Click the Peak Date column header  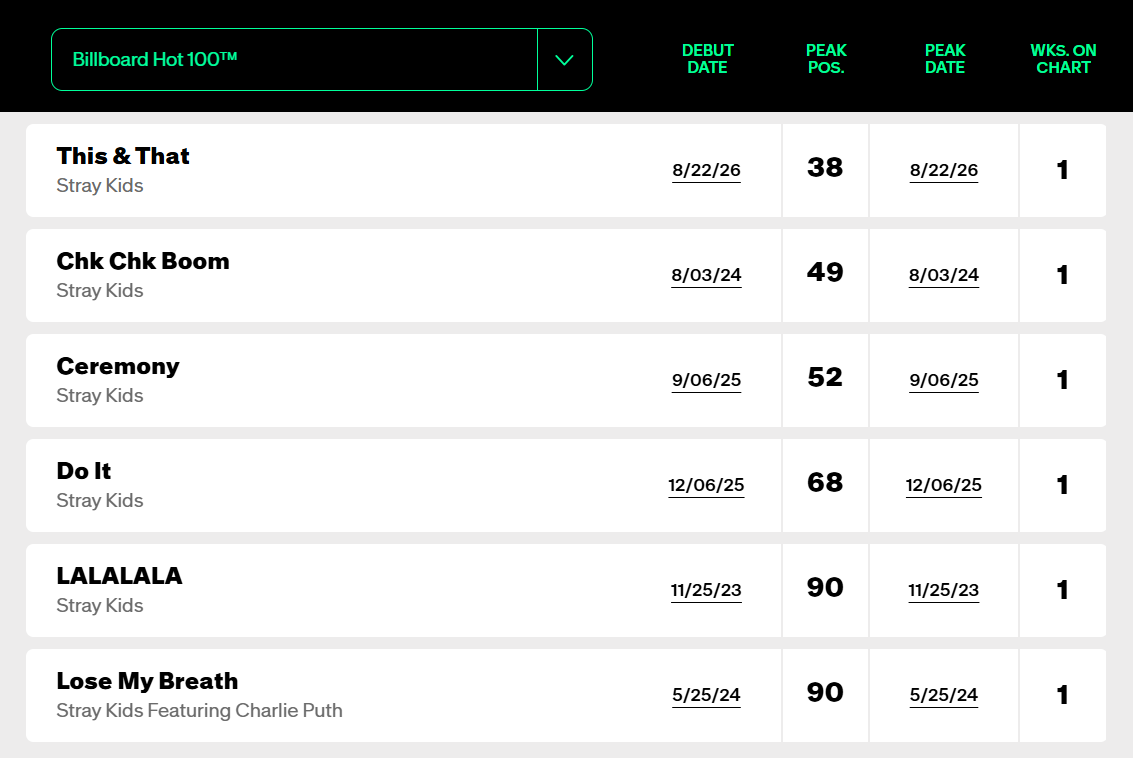point(945,59)
